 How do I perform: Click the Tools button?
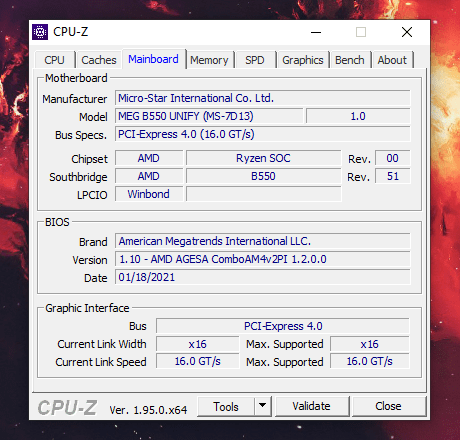(x=226, y=406)
